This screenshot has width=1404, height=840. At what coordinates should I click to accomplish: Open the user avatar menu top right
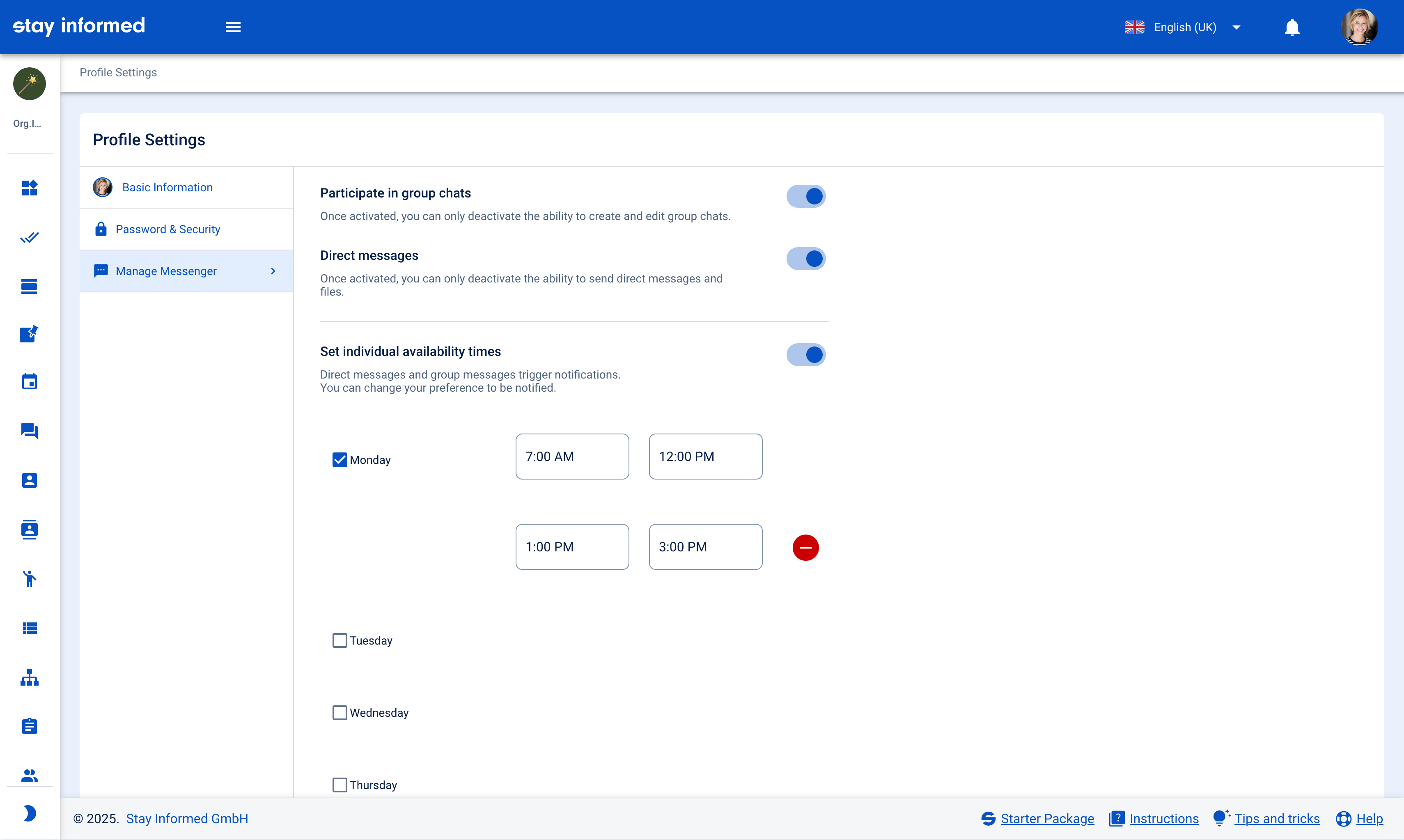point(1359,27)
